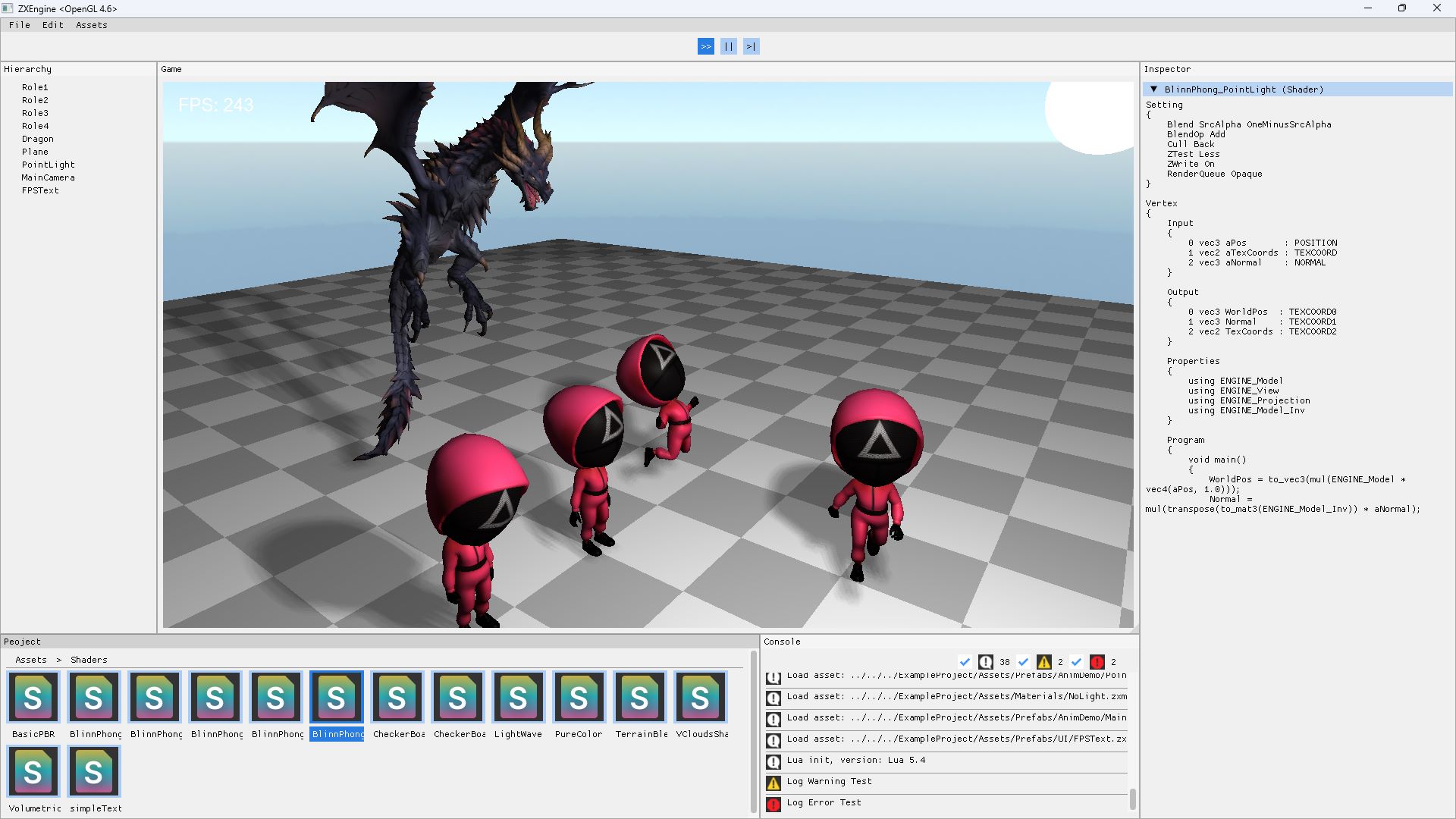Toggle the error log filter checkbox
This screenshot has width=1456, height=819.
pos(1076,662)
